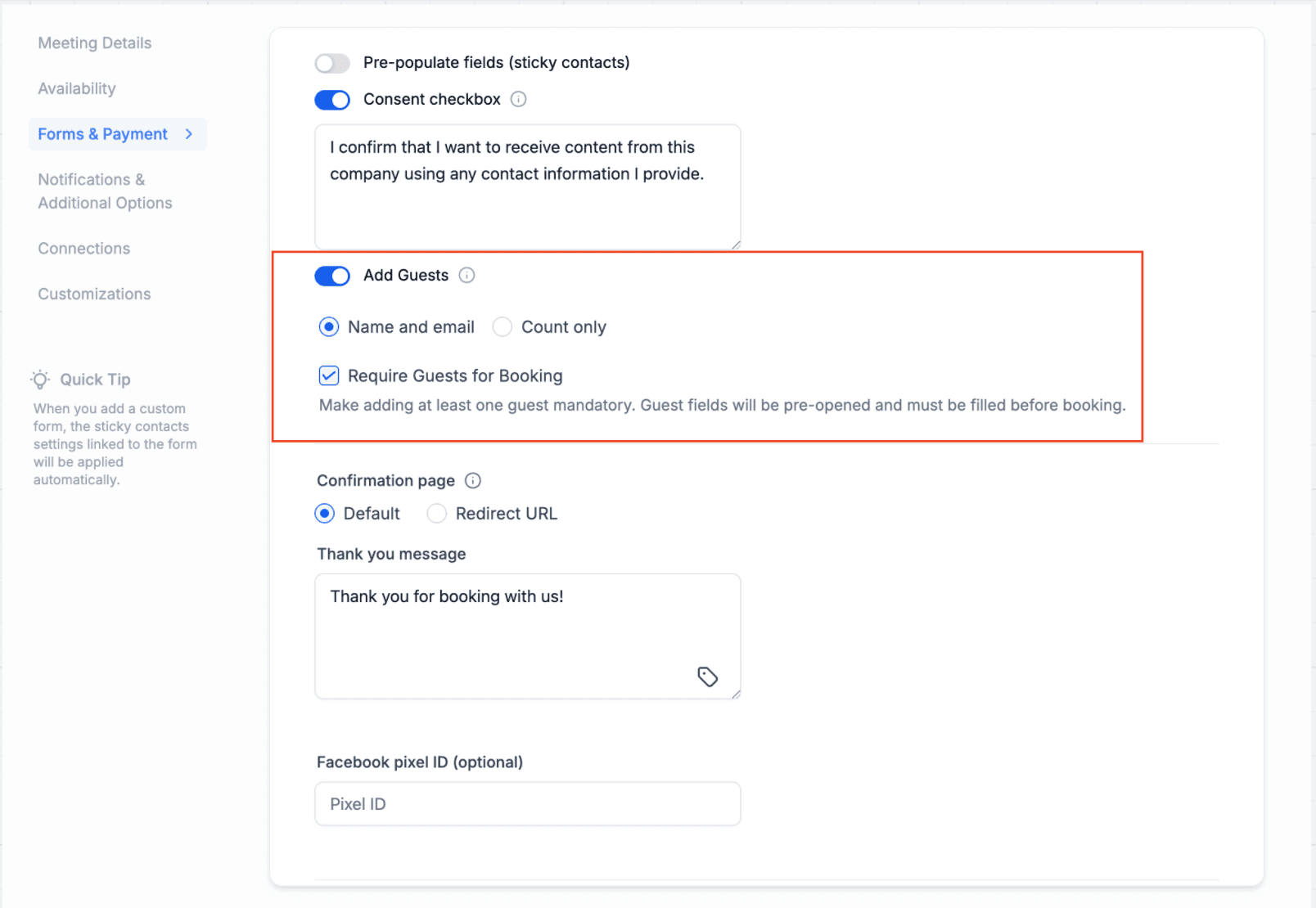Image resolution: width=1316 pixels, height=908 pixels.
Task: Expand the Forms & Payment chevron
Action: (x=189, y=134)
